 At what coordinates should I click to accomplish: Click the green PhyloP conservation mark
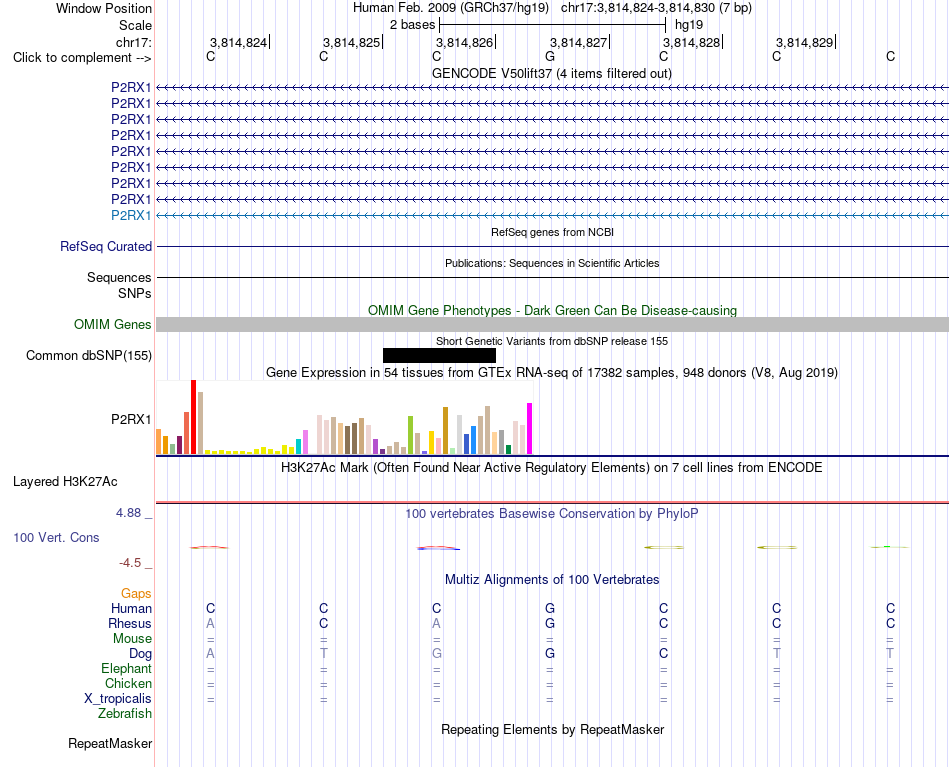coord(889,547)
